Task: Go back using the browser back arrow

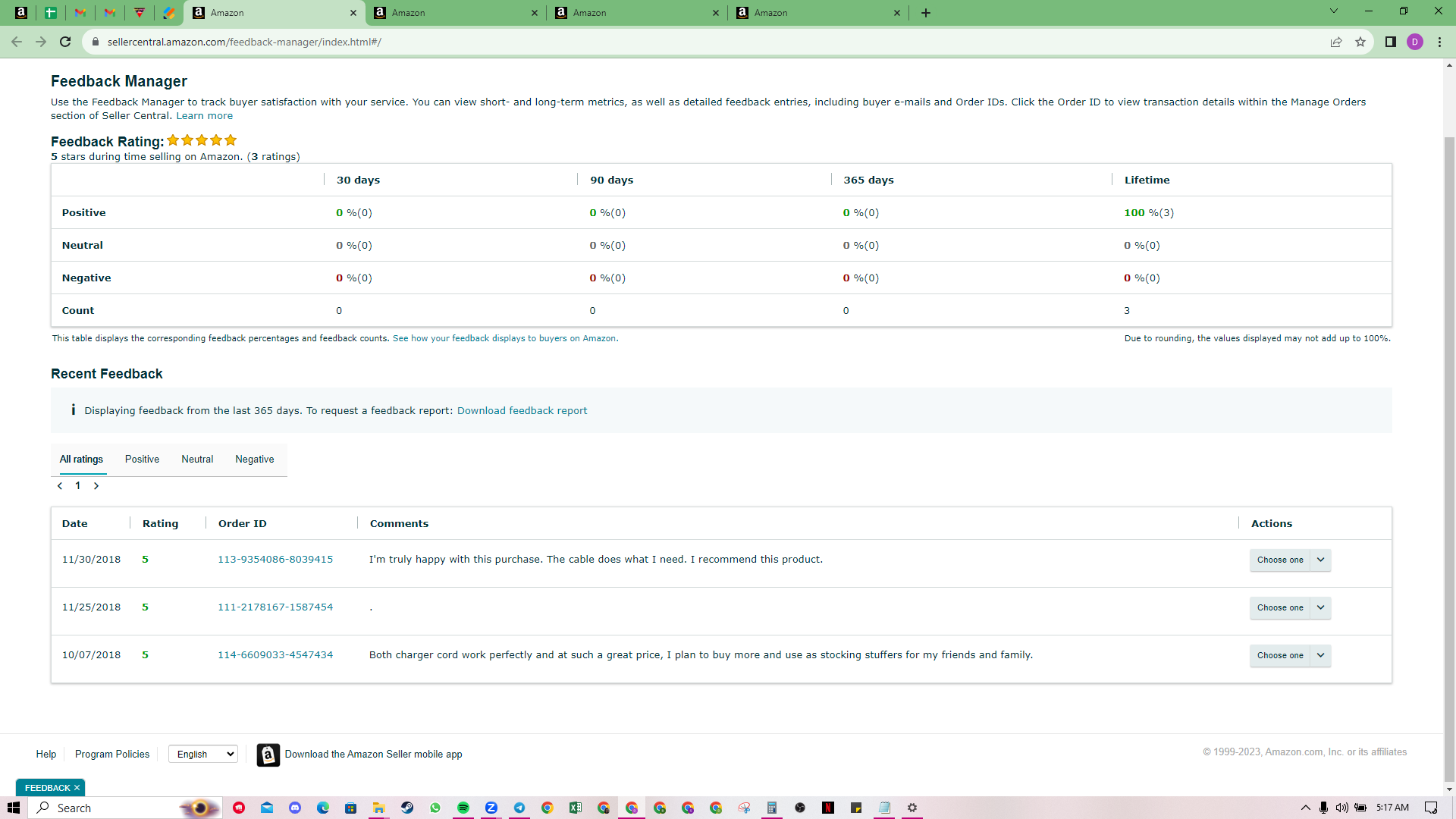Action: [17, 42]
